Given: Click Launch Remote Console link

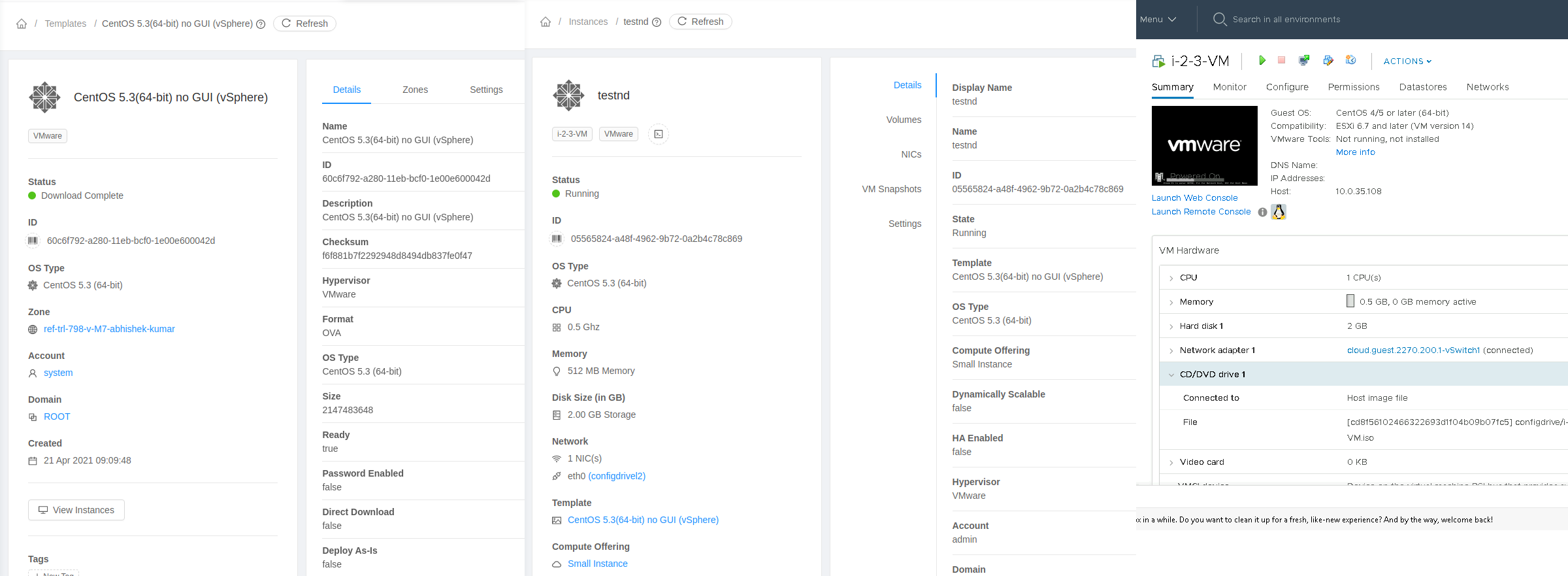Looking at the screenshot, I should 1201,212.
